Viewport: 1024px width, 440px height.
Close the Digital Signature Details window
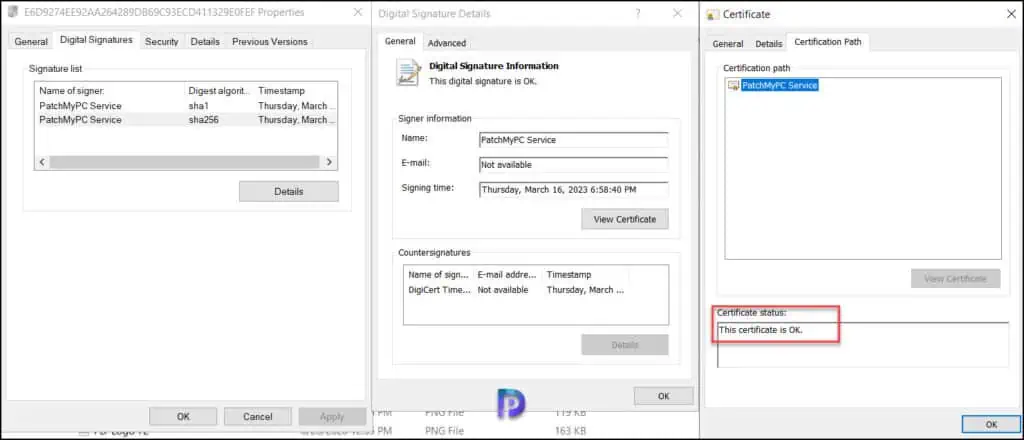pos(677,13)
